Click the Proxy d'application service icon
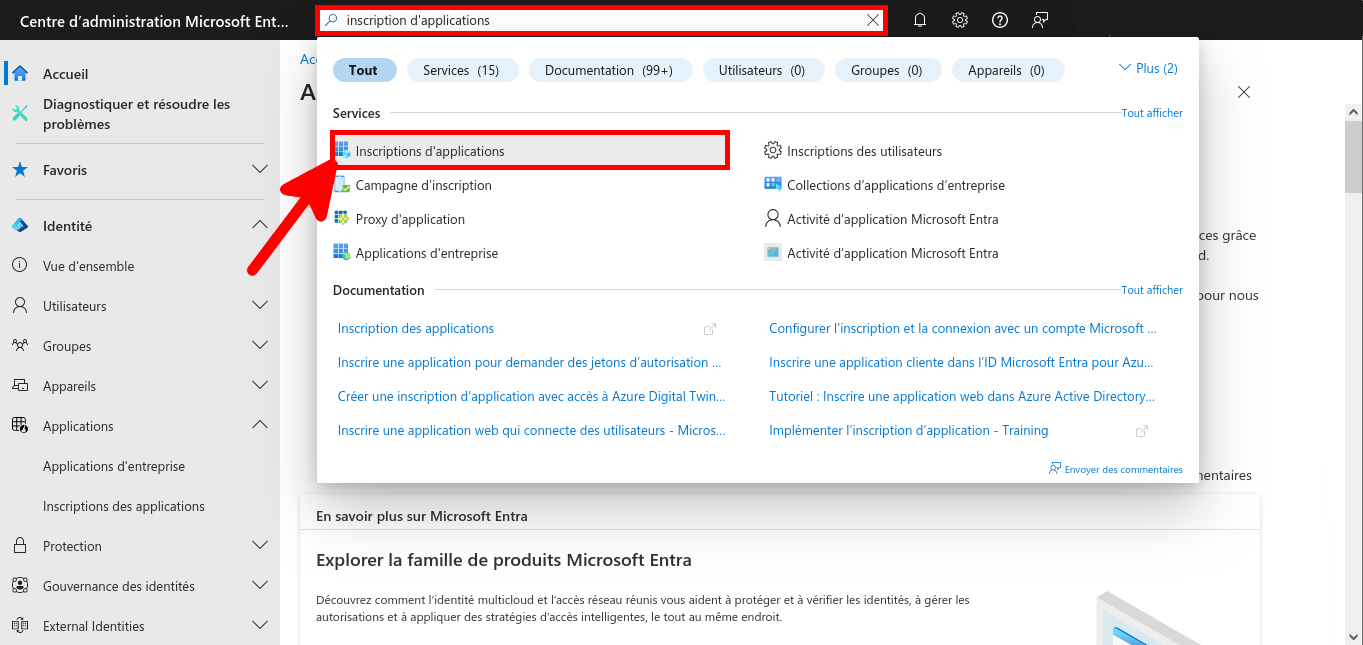This screenshot has height=645, width=1363. pos(343,218)
